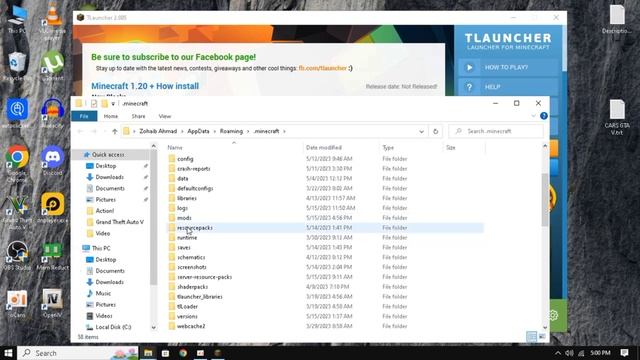Click File Explorer icon in taskbar
Screen dimensions: 640x360
(148, 353)
